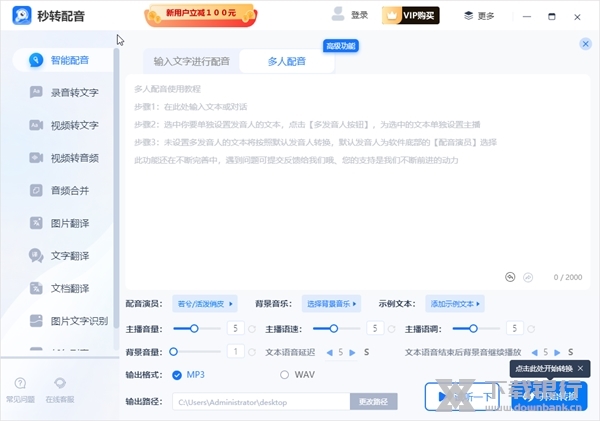Click the undo icon in text editor
Image resolution: width=600 pixels, height=421 pixels.
click(x=510, y=277)
